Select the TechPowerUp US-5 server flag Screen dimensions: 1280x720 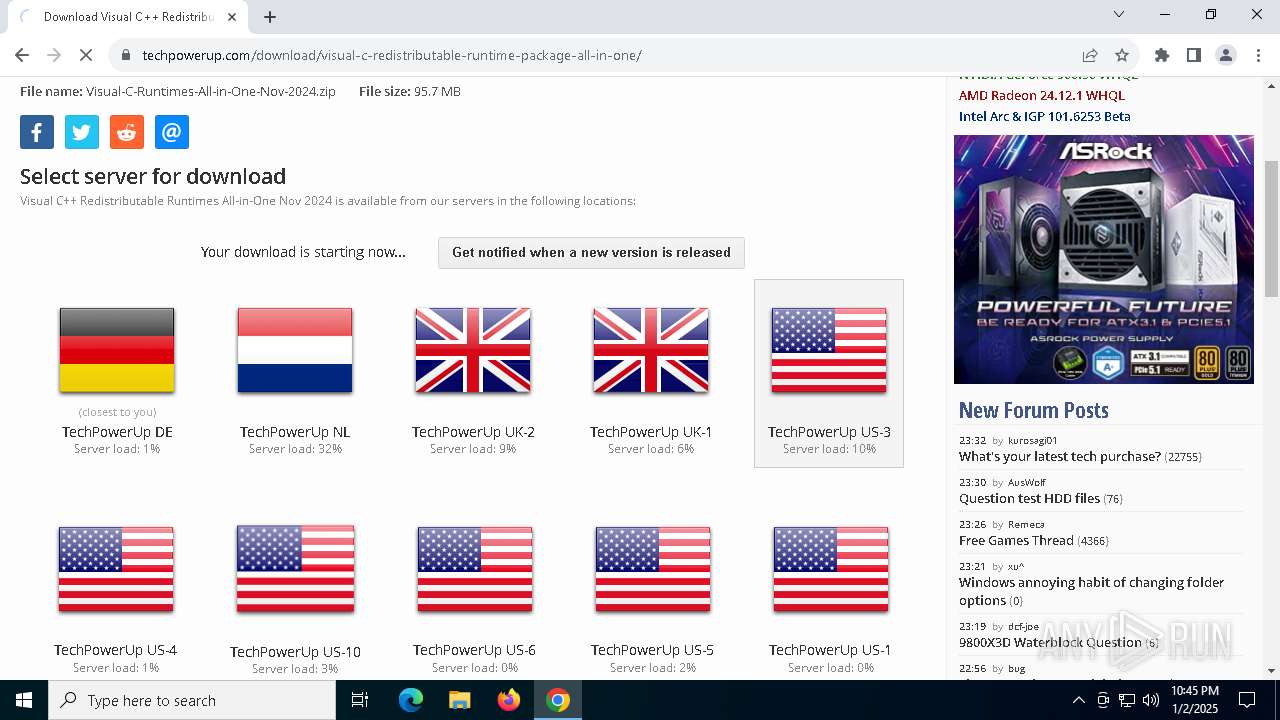click(653, 569)
